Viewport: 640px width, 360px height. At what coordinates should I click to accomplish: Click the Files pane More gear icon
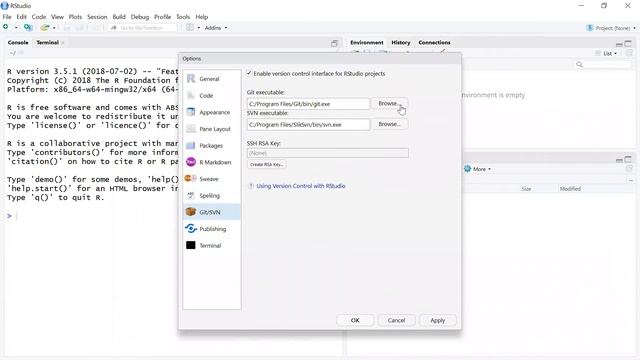coord(467,169)
